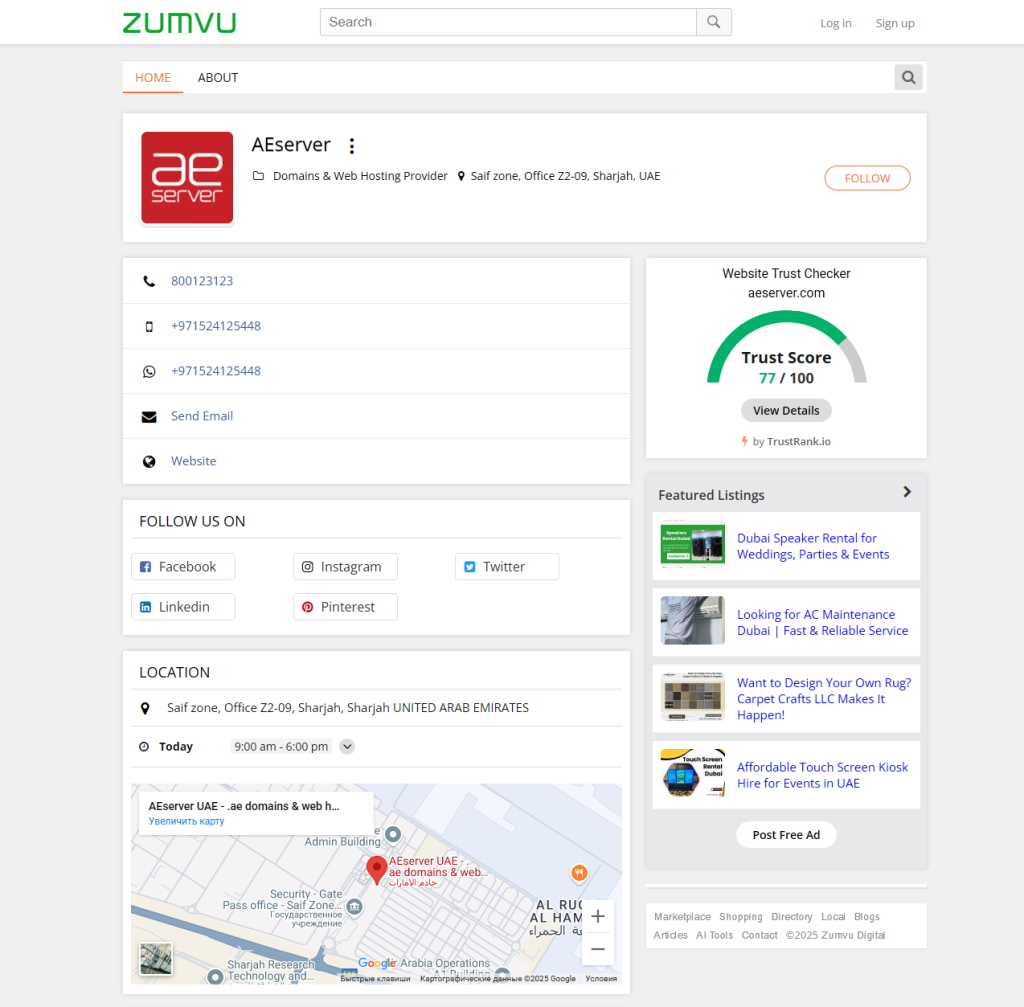Click the orange restaurant marker on map

pos(579,872)
